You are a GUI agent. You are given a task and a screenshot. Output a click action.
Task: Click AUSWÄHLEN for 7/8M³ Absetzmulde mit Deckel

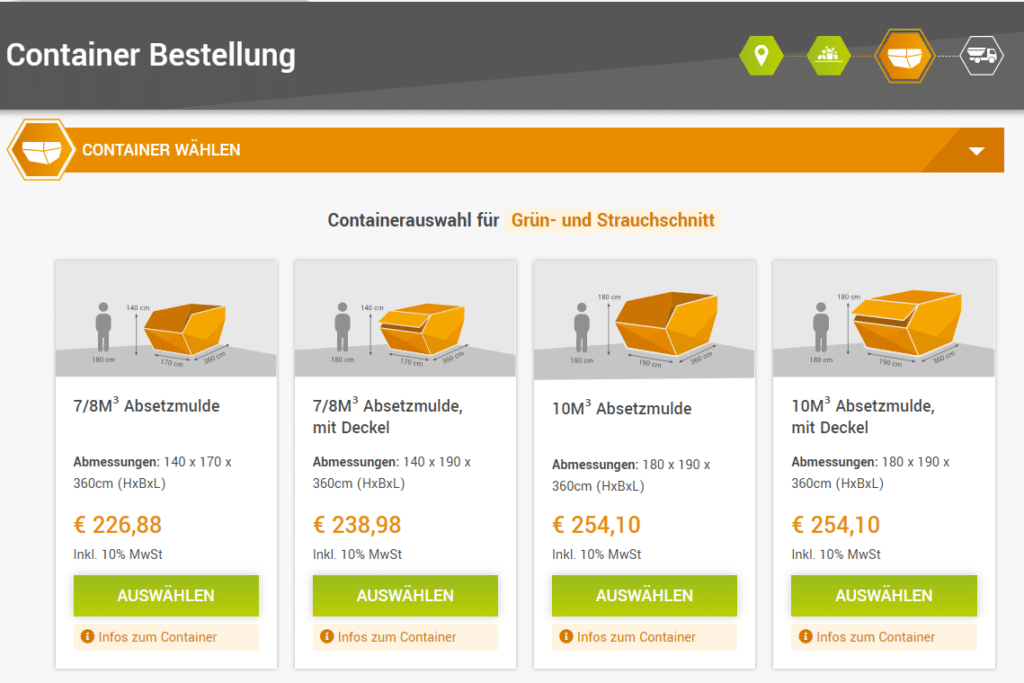click(404, 596)
